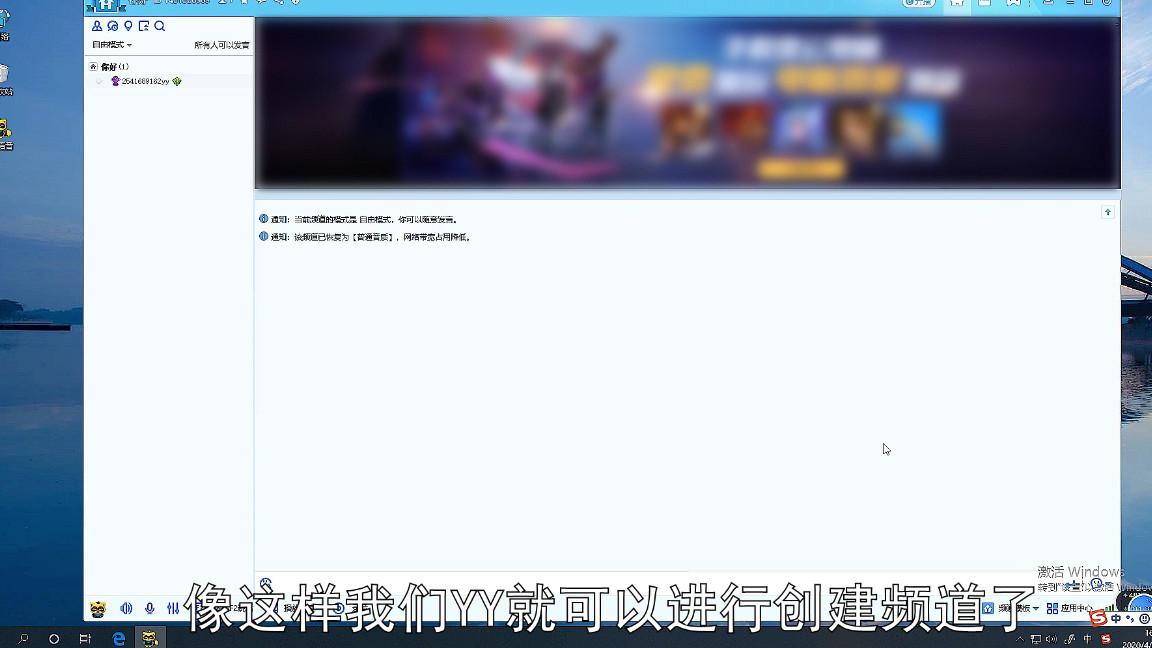Click the 所有人可以发言 speaking permission setting
The image size is (1152, 648).
(x=222, y=44)
